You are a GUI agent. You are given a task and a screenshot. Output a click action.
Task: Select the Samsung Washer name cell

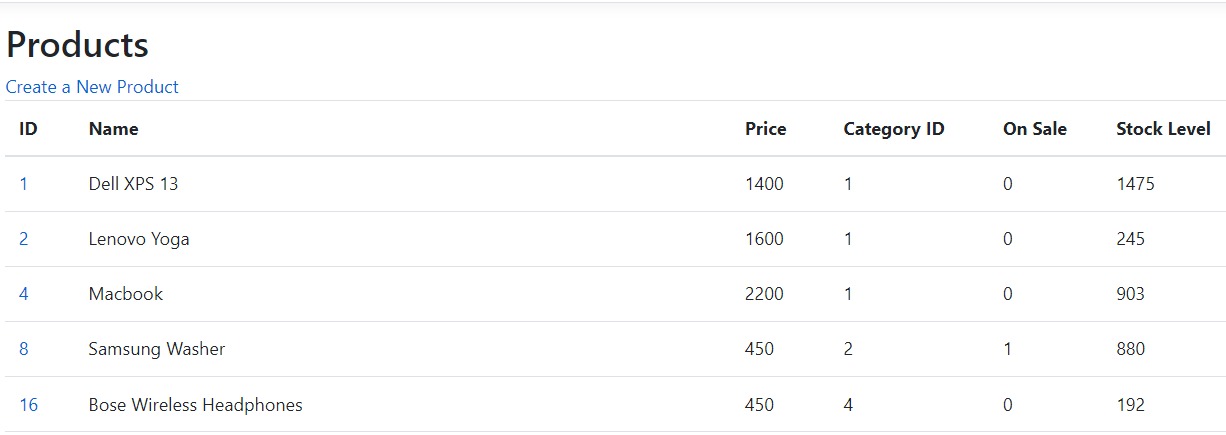pyautogui.click(x=157, y=349)
